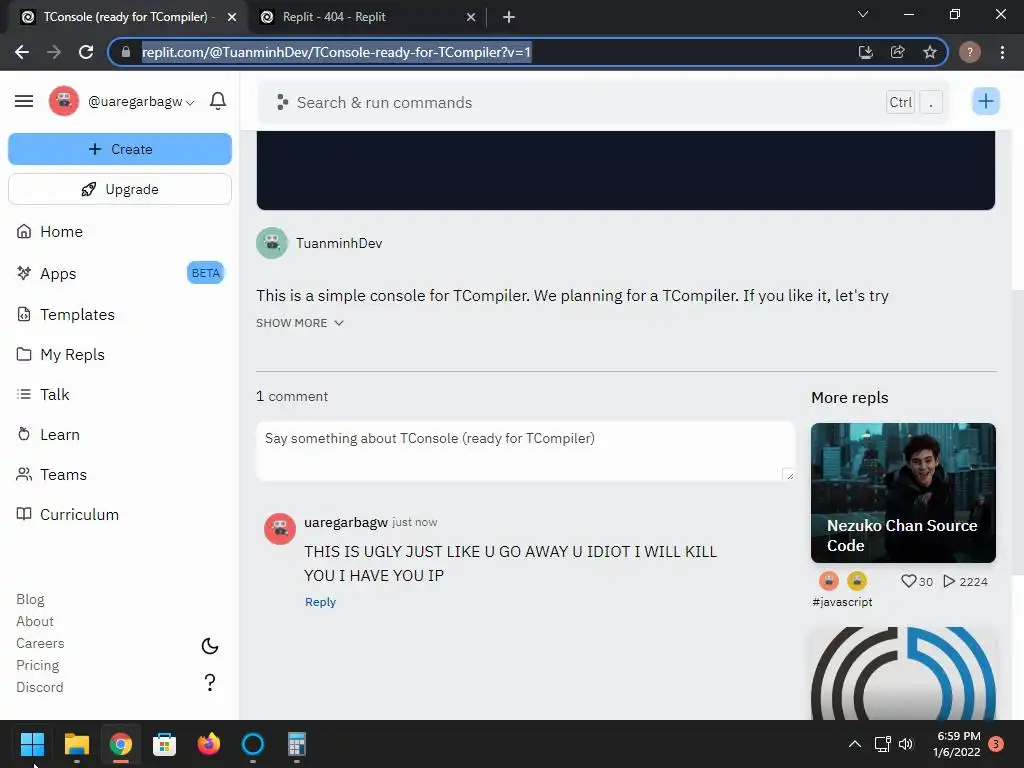
Task: Open the Discord link
Action: (39, 687)
